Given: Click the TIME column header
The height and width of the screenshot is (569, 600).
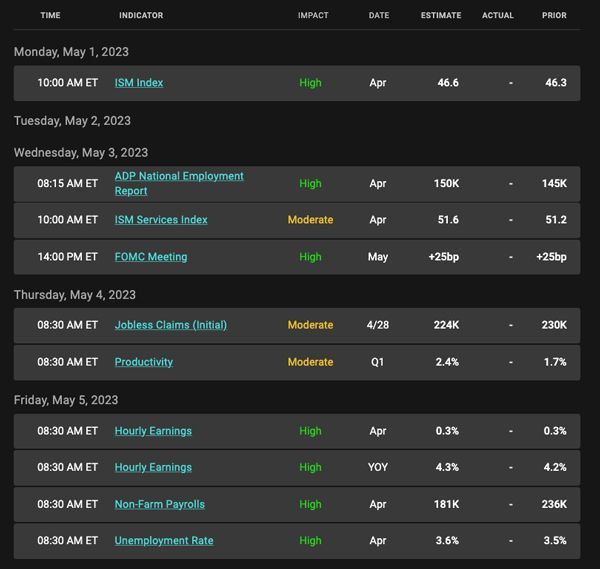Looking at the screenshot, I should pyautogui.click(x=51, y=15).
